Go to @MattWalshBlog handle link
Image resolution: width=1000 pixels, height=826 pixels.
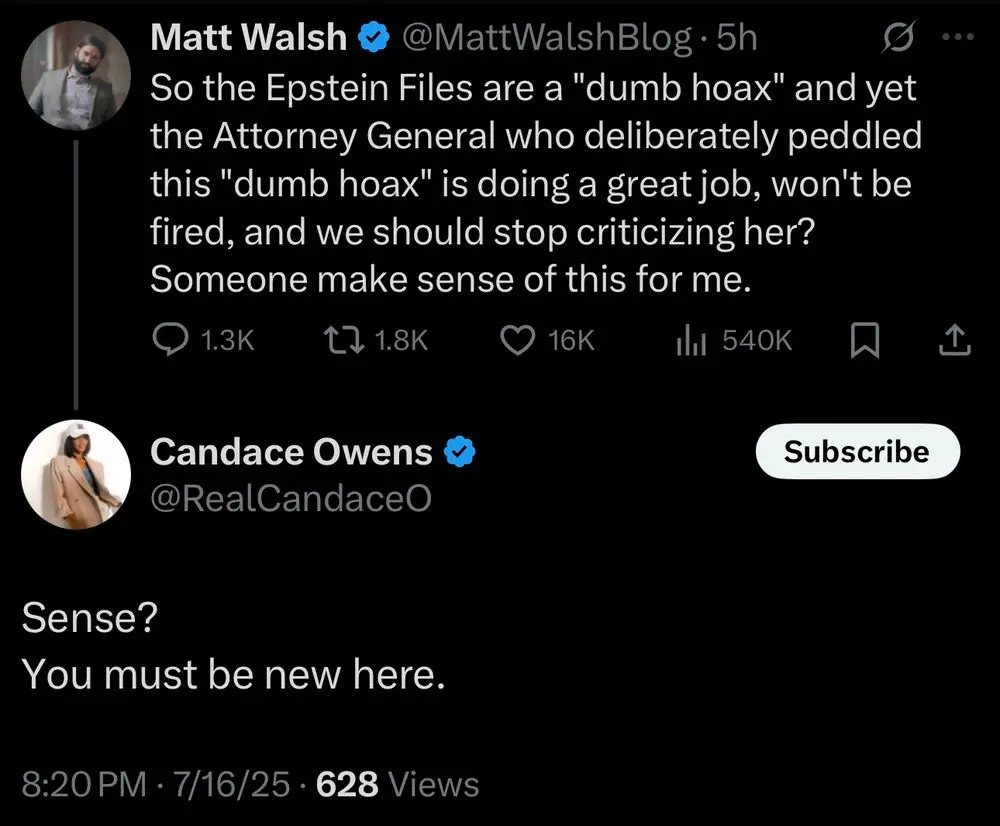coord(546,39)
